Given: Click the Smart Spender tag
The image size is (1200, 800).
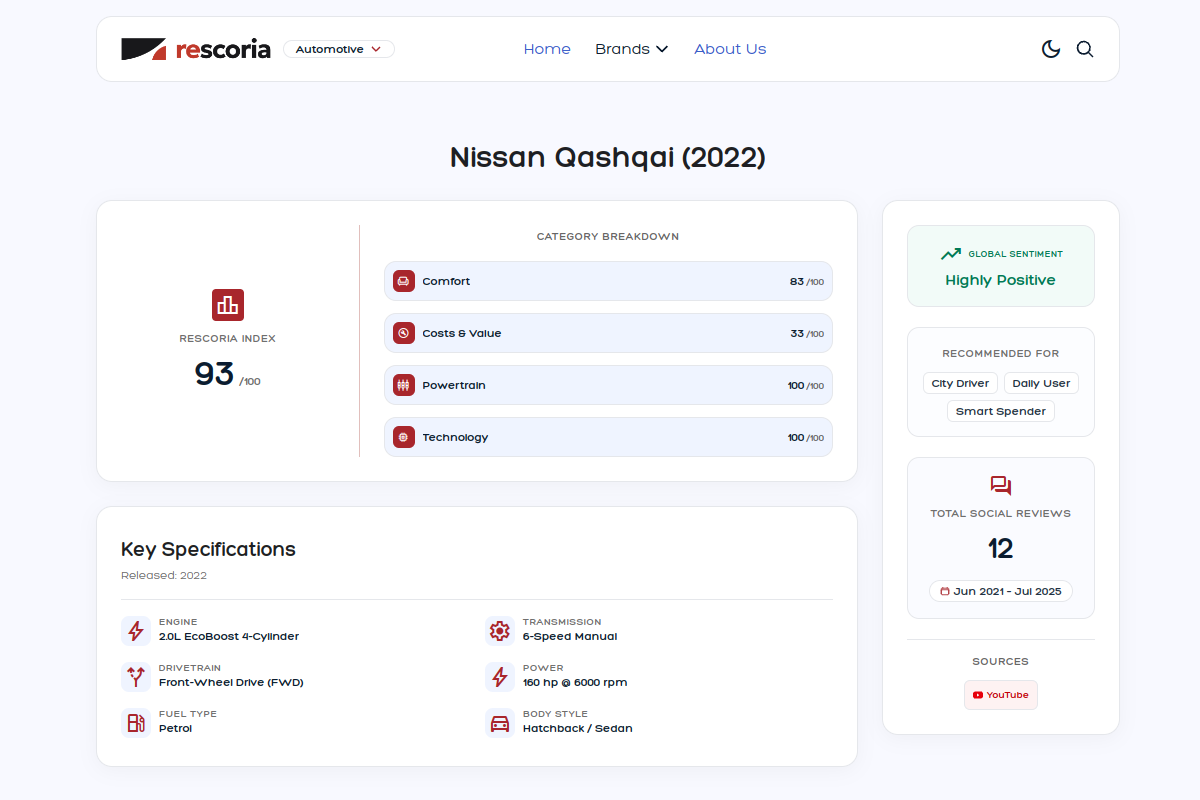Looking at the screenshot, I should coord(1001,411).
